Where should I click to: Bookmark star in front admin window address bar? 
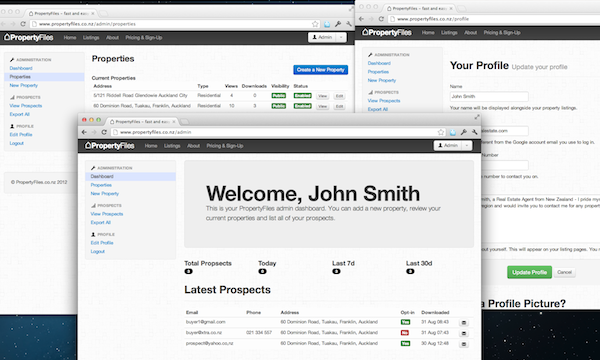tap(441, 132)
